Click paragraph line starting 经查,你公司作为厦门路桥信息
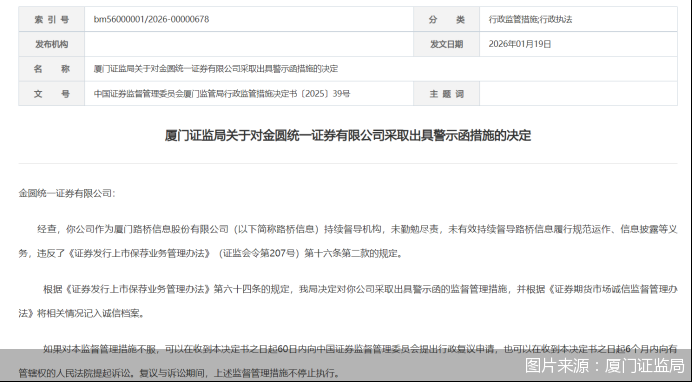 point(357,229)
